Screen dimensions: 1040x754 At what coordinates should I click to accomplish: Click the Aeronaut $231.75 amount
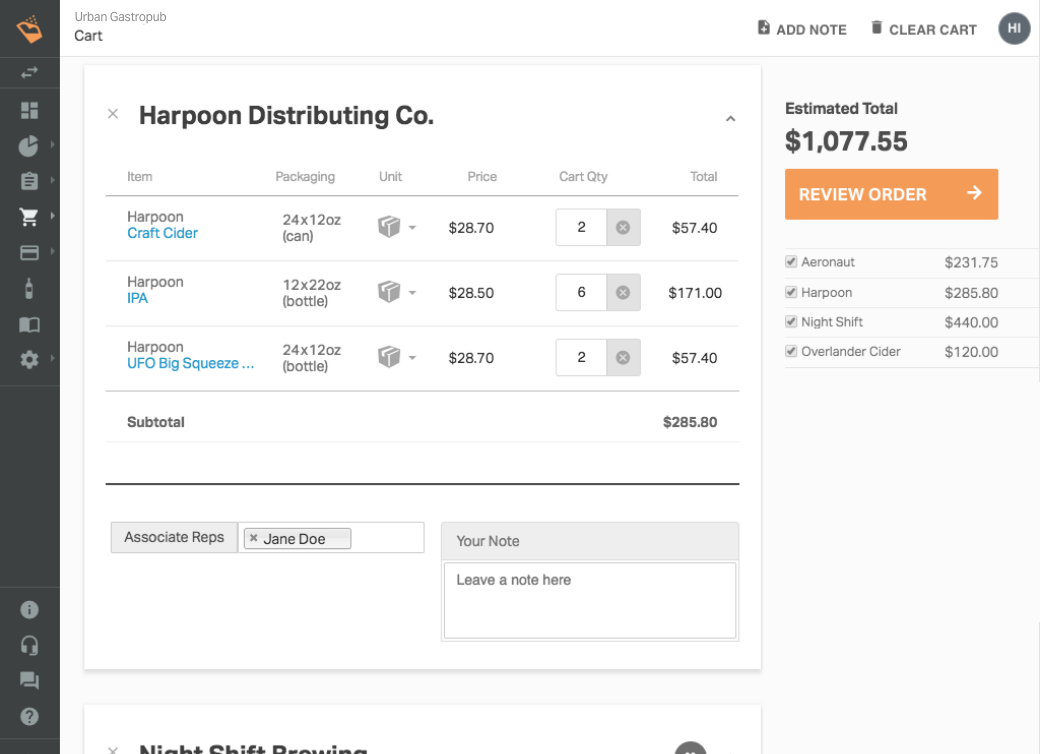click(971, 263)
